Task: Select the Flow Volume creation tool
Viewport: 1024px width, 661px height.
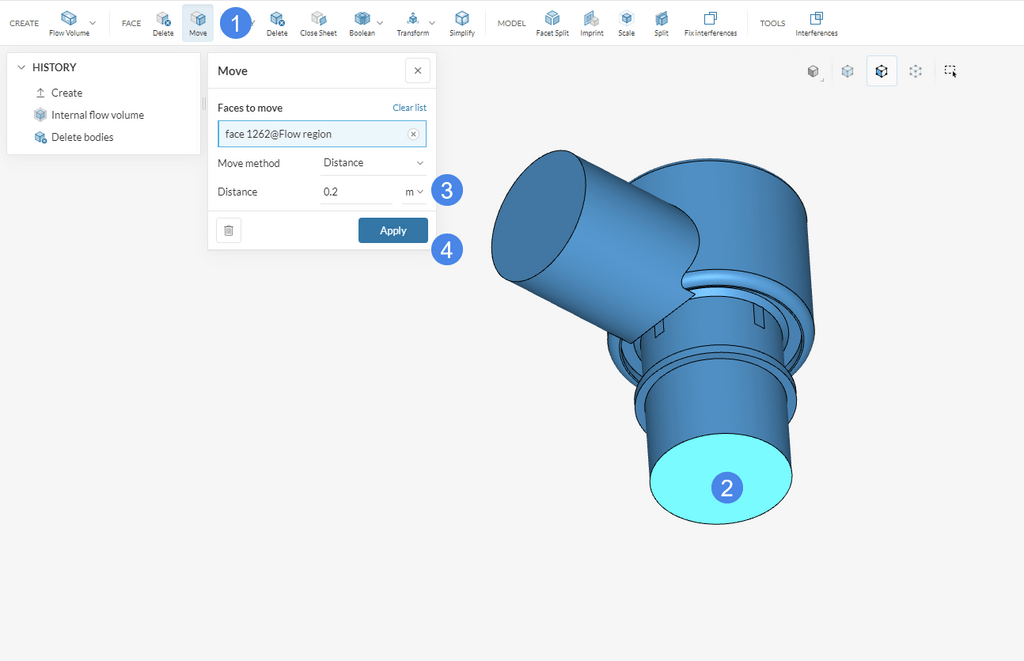Action: [x=69, y=23]
